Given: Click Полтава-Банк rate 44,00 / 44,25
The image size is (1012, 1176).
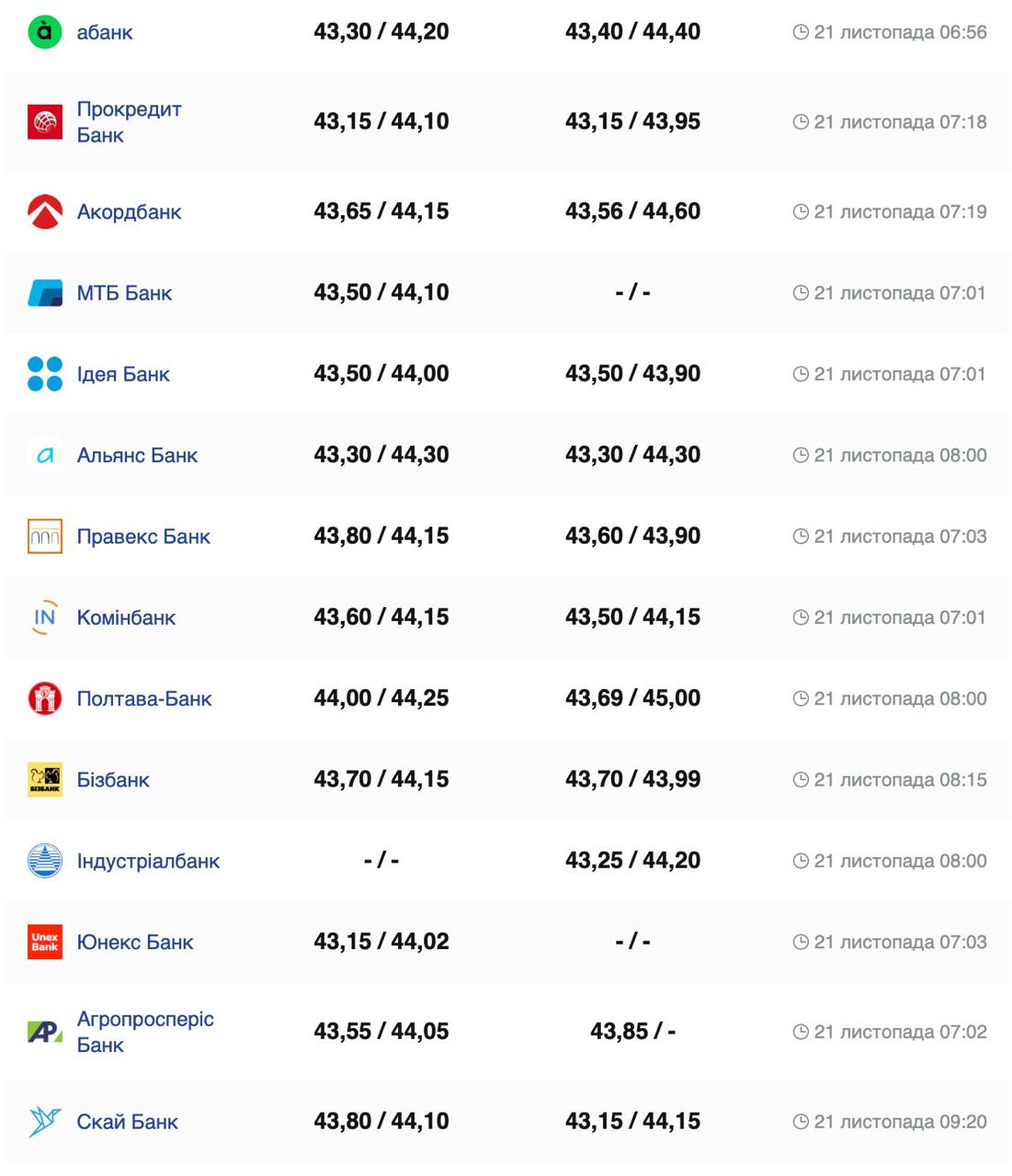Looking at the screenshot, I should 381,698.
